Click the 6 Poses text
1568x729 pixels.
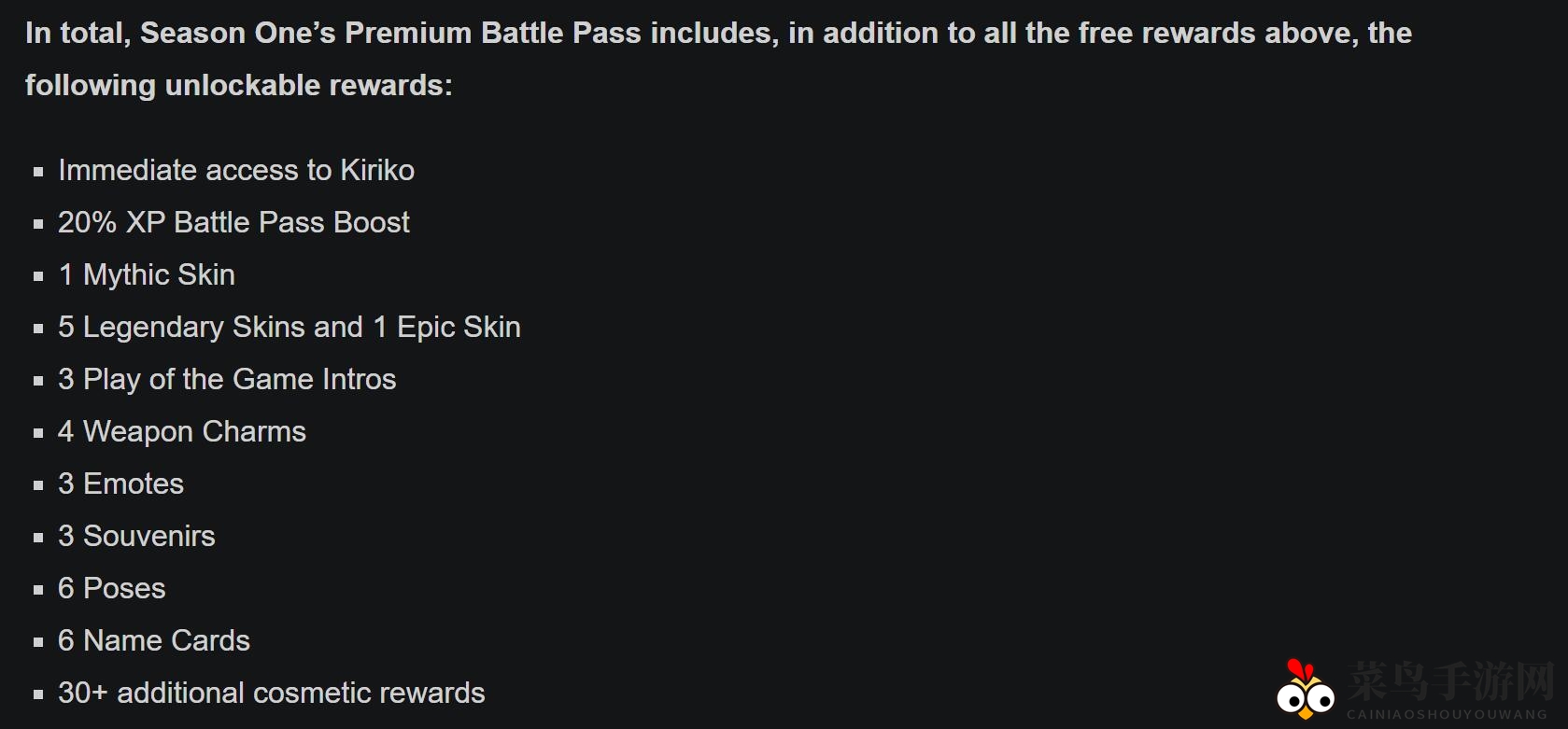[x=112, y=588]
